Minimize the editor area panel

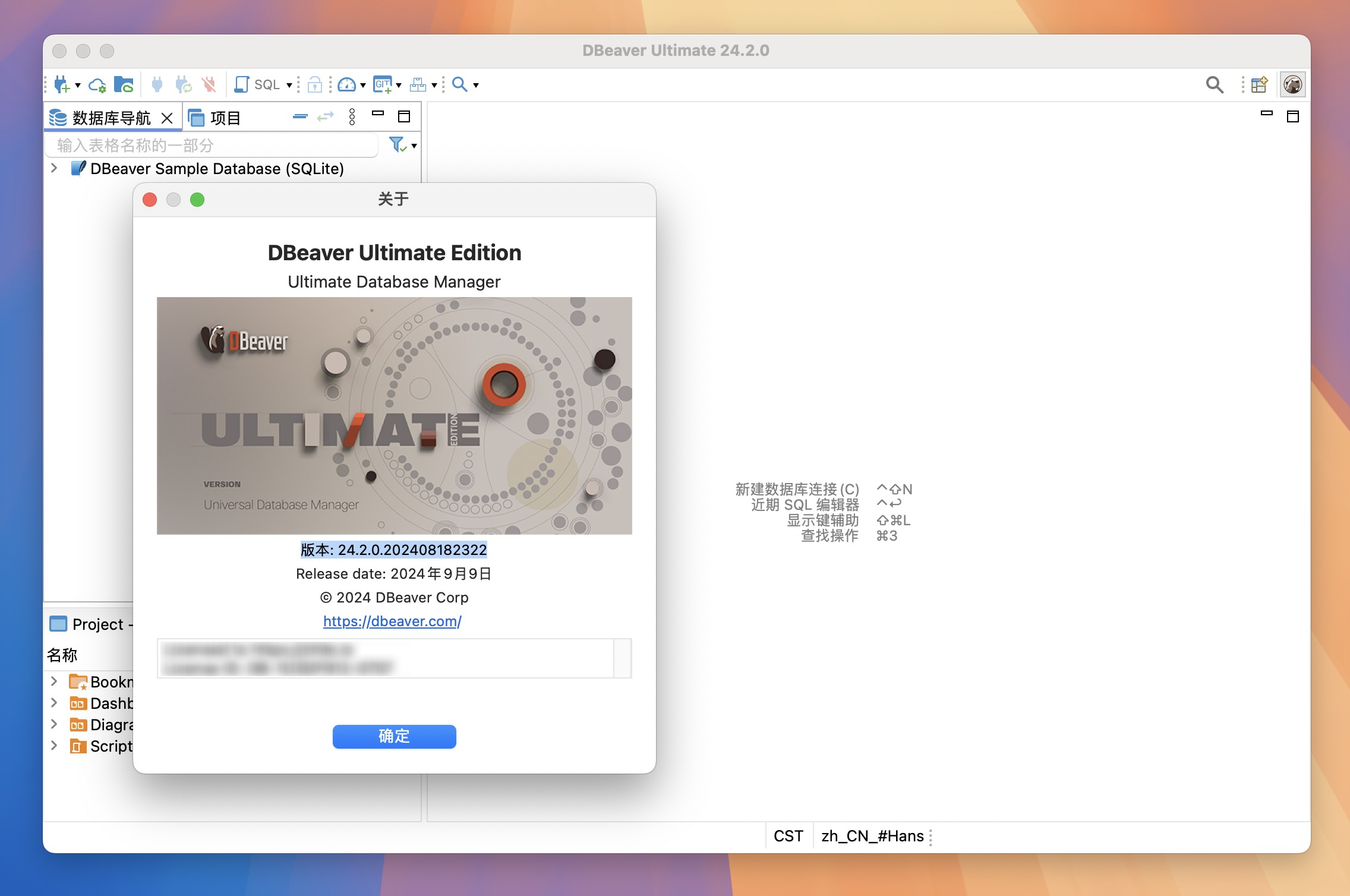tap(1267, 112)
